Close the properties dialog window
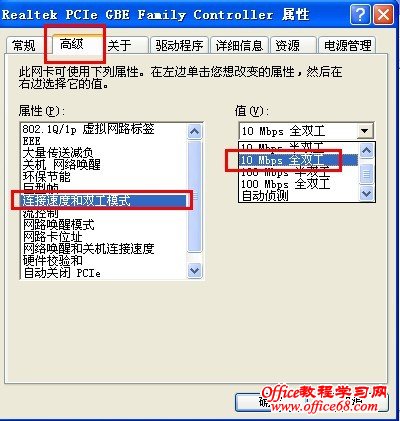 (x=384, y=14)
